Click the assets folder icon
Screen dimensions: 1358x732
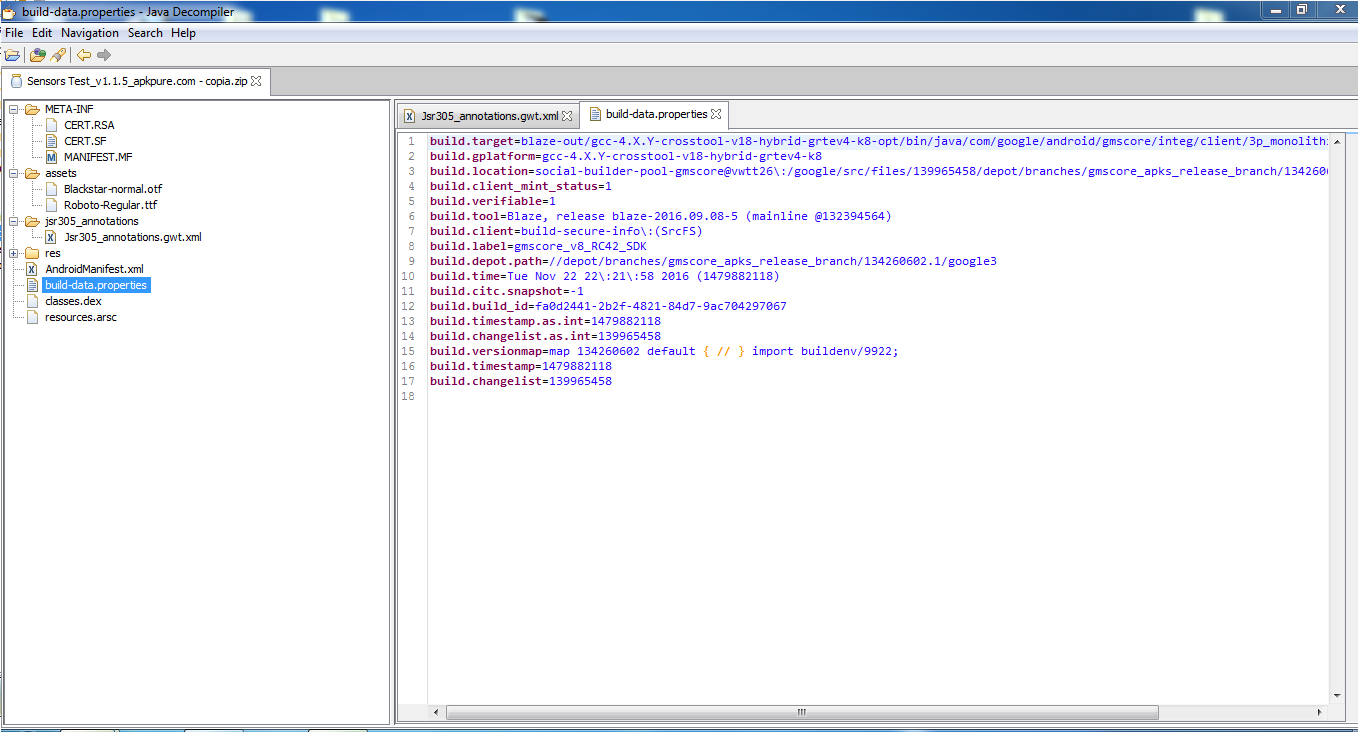(32, 173)
